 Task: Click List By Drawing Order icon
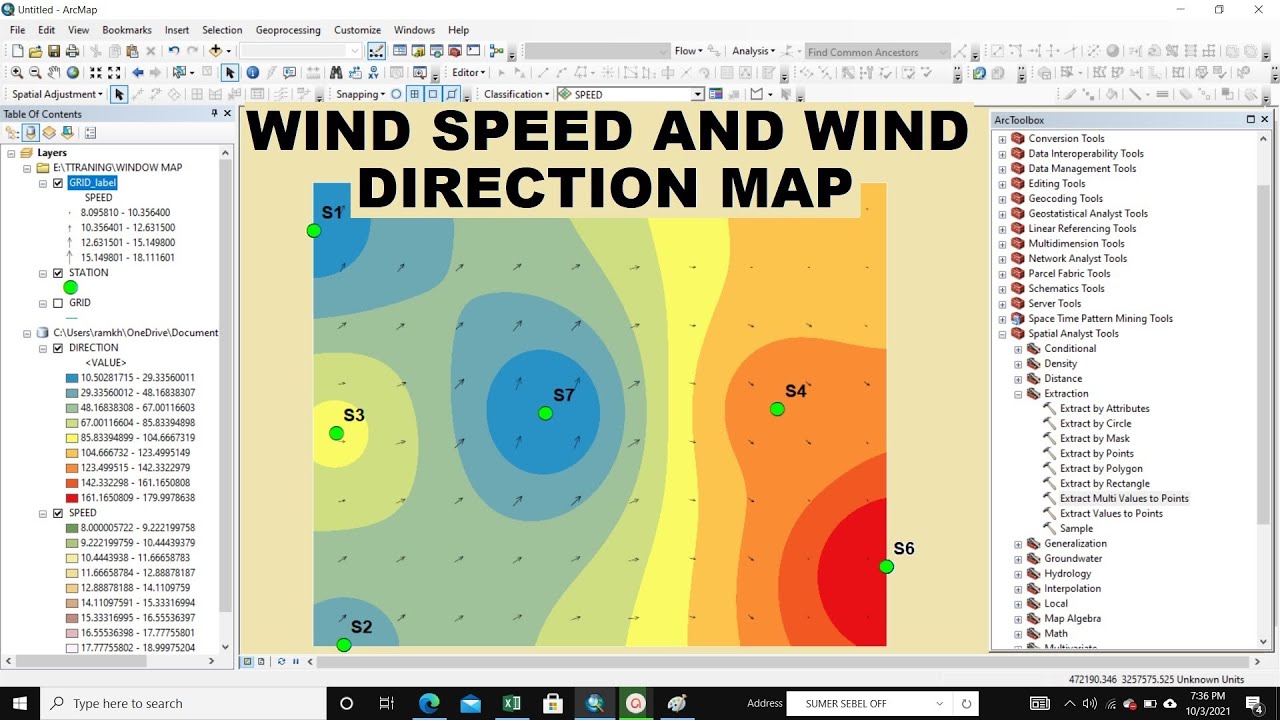[x=13, y=133]
